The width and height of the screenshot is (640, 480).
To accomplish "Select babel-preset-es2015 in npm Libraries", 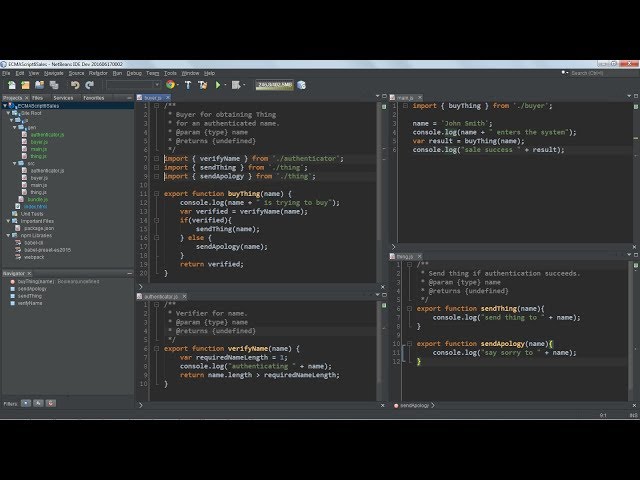I will pyautogui.click(x=47, y=250).
